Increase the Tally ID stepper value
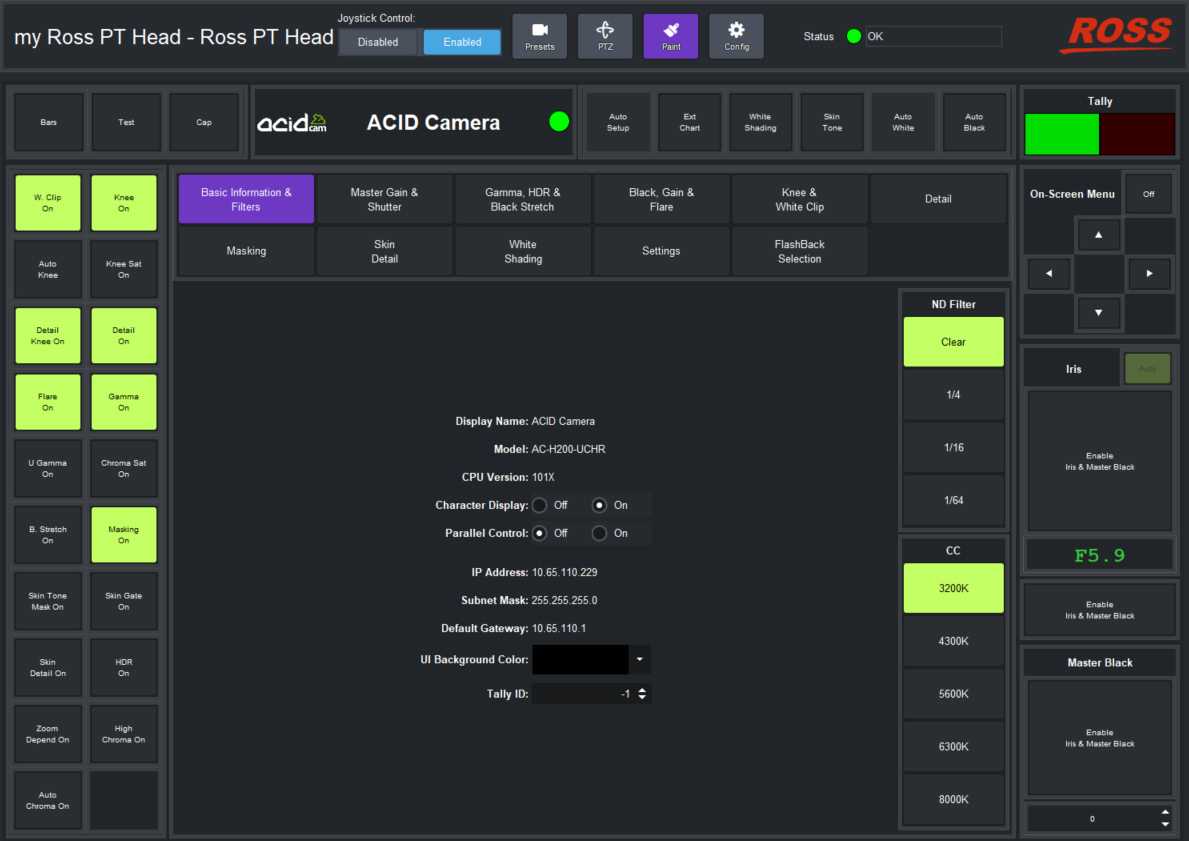This screenshot has width=1189, height=841. point(642,689)
